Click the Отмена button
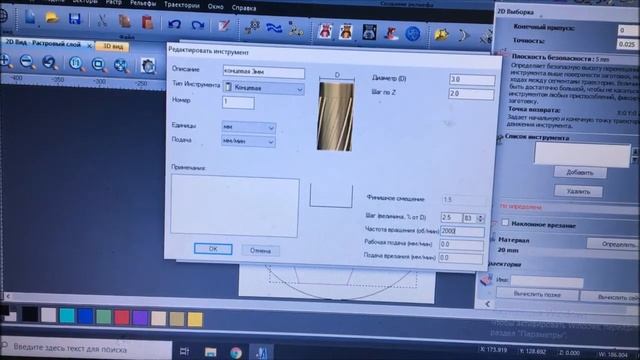The height and width of the screenshot is (360, 640). point(260,250)
